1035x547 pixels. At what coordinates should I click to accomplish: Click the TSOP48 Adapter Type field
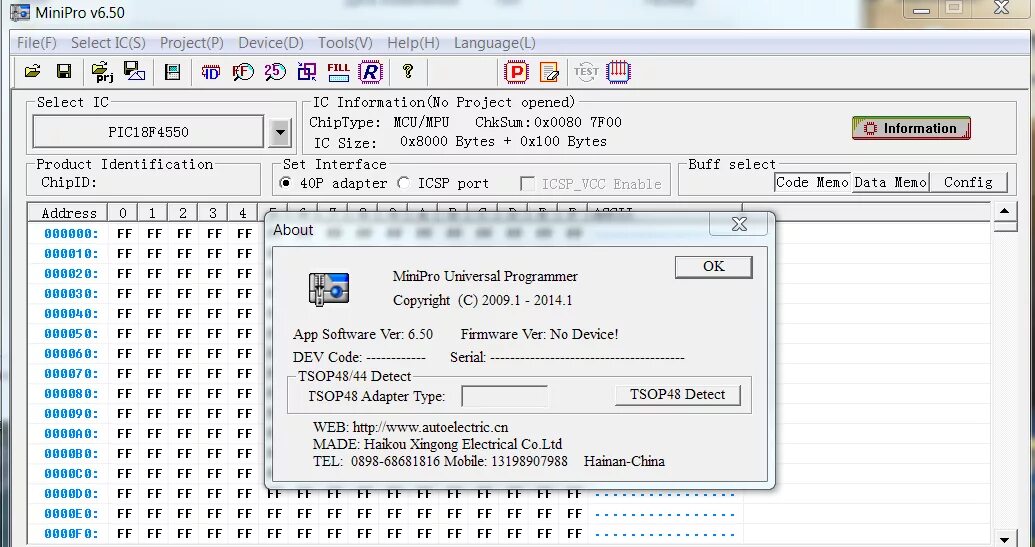click(504, 396)
